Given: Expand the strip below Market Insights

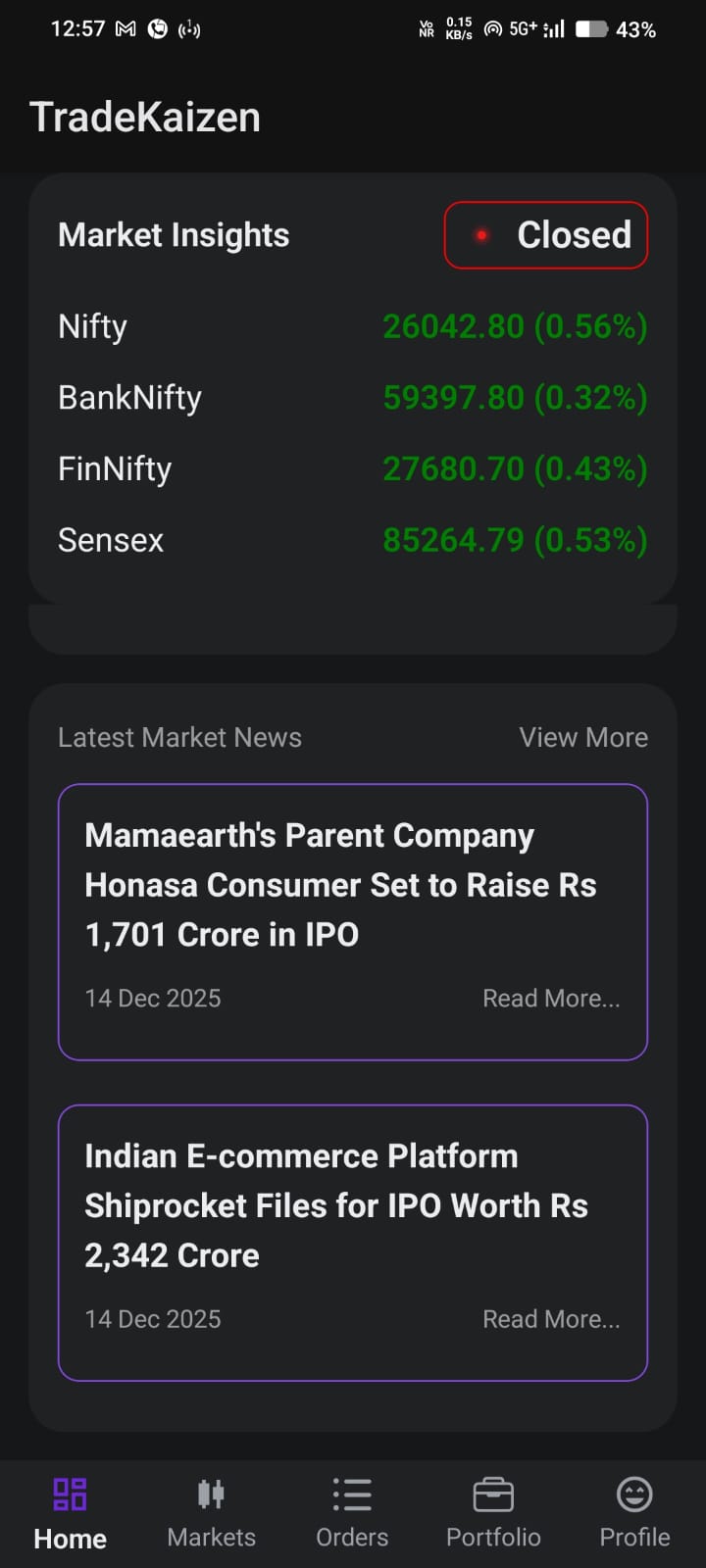Looking at the screenshot, I should pos(353,630).
